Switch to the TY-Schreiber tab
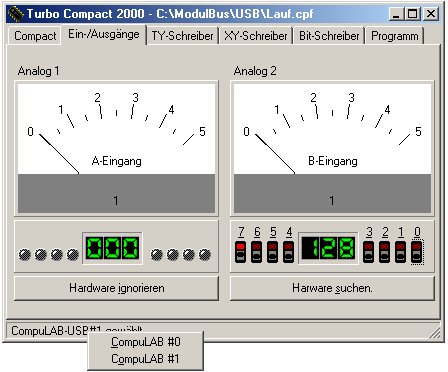 click(182, 36)
